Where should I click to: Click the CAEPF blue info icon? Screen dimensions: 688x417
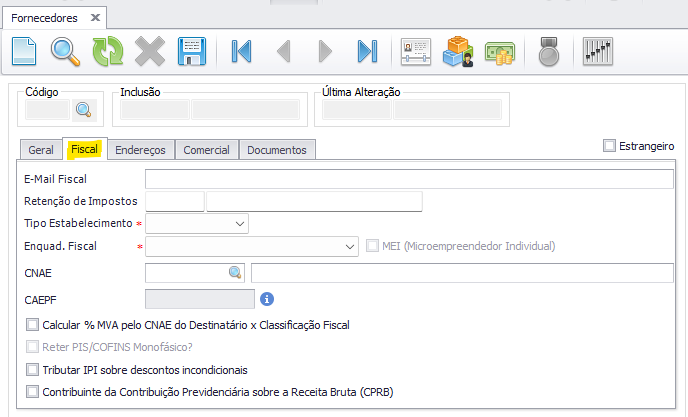point(267,298)
